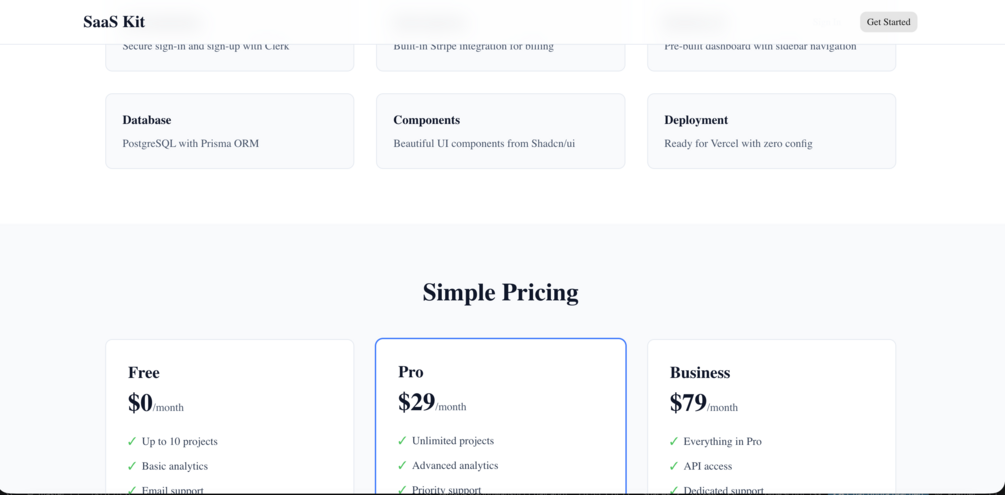Screen dimensions: 1005x495
Task: Choose the Business plan heading
Action: coord(700,373)
